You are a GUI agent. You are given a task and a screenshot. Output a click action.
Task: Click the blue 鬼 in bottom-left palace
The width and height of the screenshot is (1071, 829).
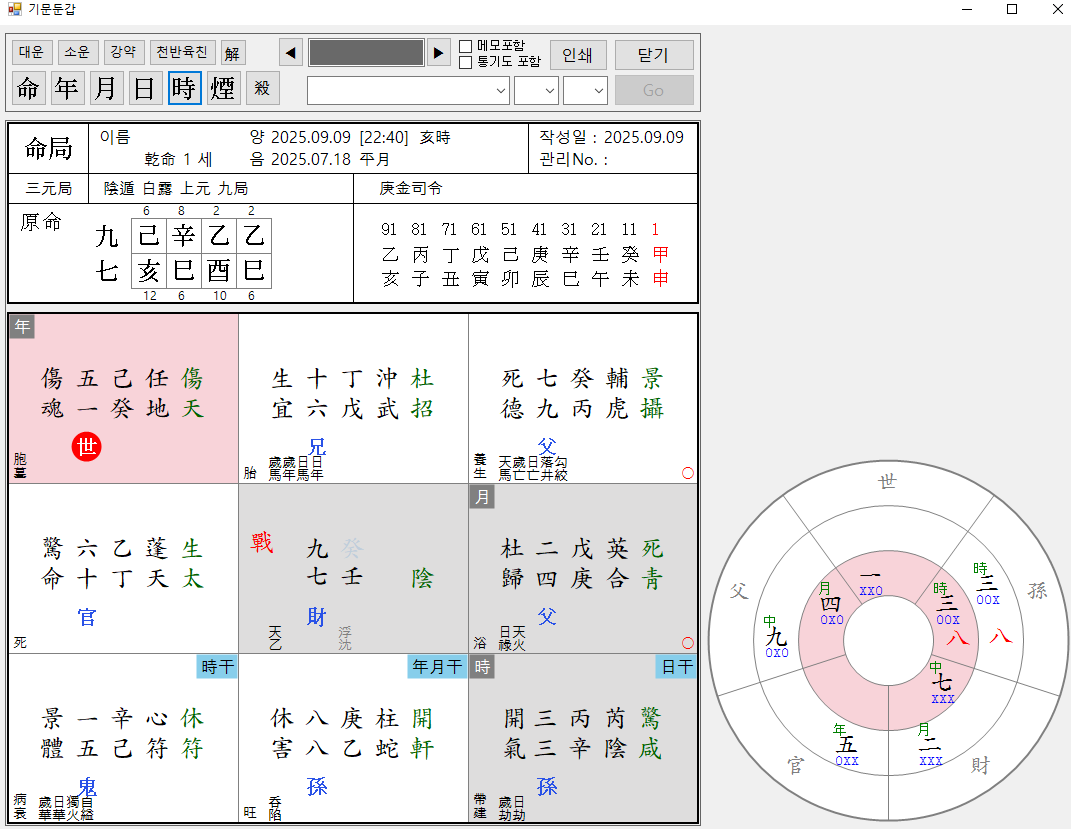(87, 787)
